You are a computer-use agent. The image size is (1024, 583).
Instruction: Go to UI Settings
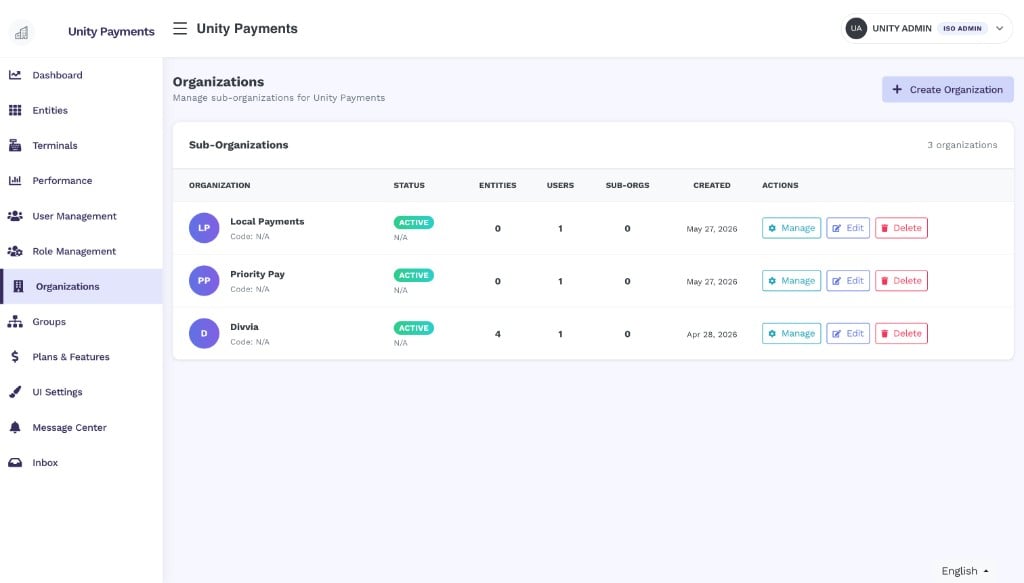coord(81,392)
